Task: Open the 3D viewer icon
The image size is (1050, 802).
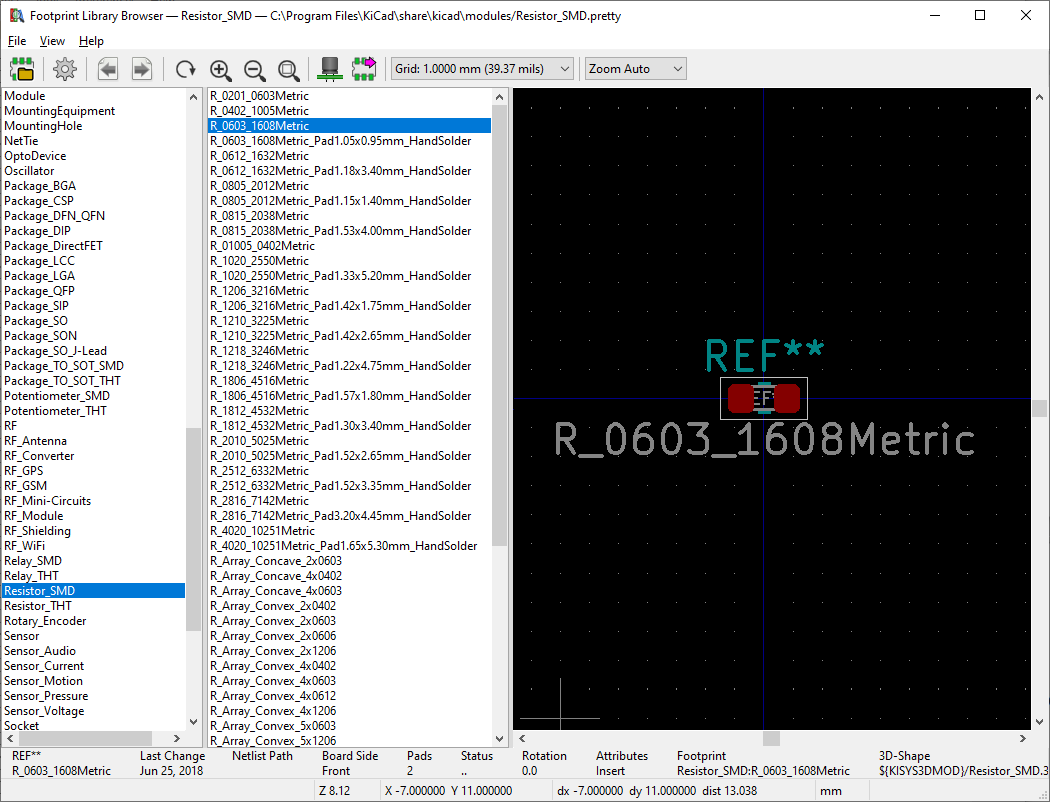Action: 330,69
